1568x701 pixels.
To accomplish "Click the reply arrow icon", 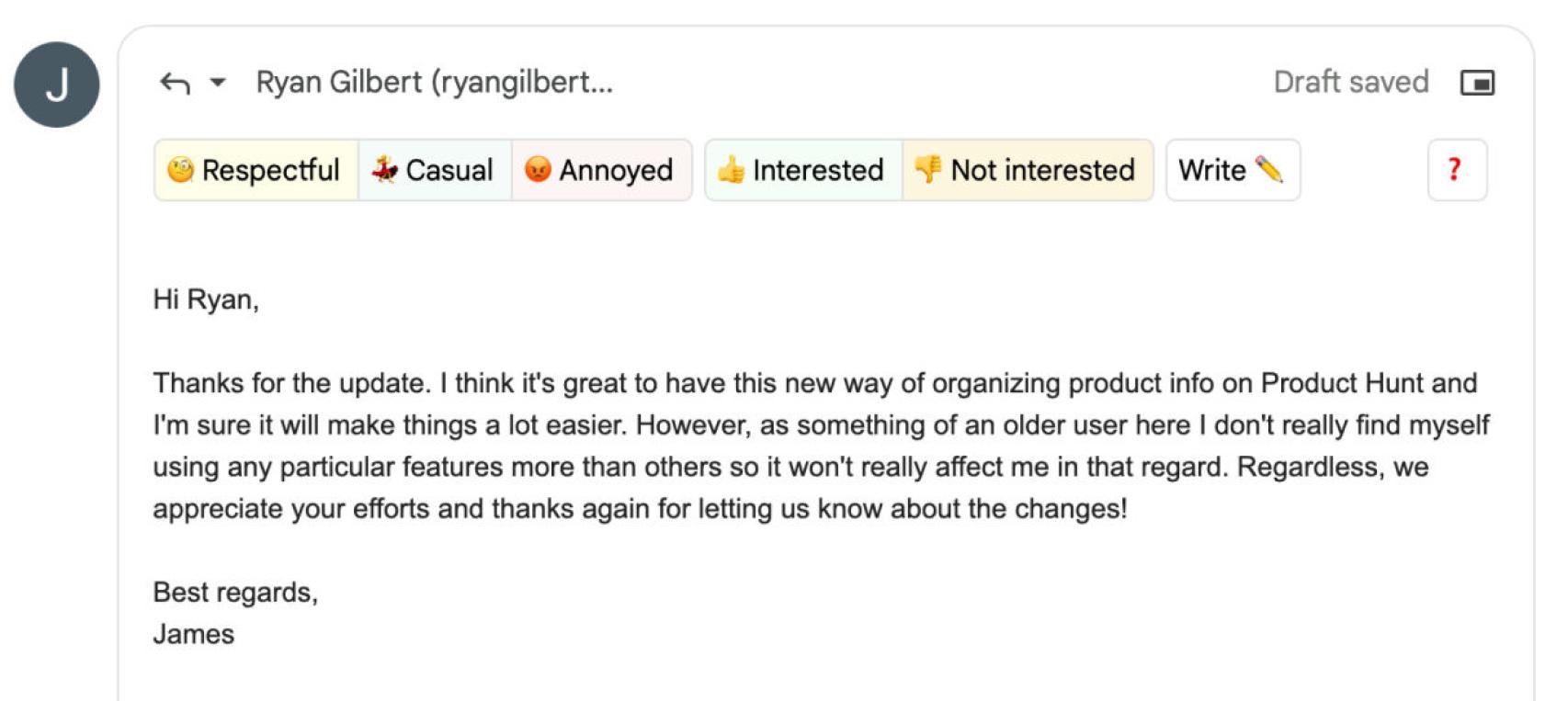I will click(175, 84).
